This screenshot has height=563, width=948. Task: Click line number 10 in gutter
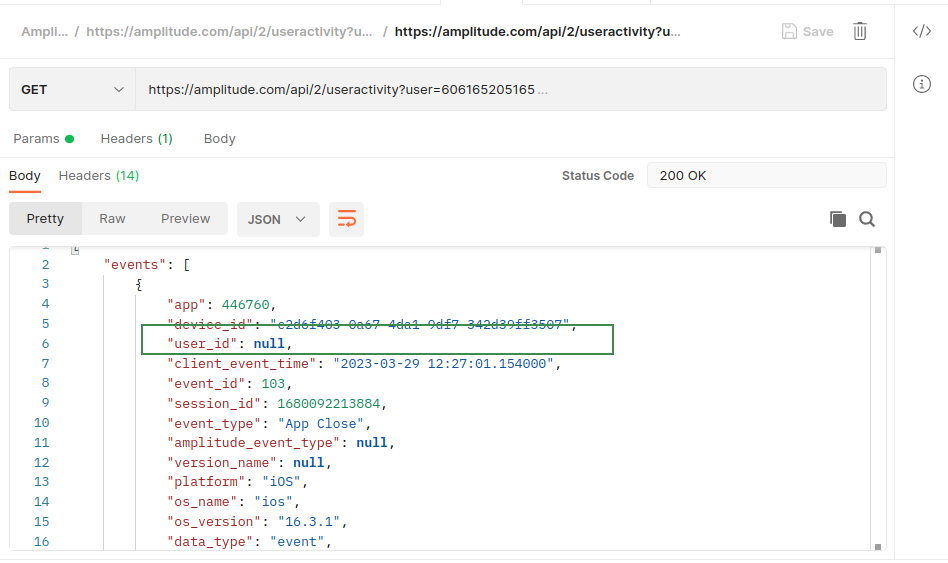[x=41, y=423]
